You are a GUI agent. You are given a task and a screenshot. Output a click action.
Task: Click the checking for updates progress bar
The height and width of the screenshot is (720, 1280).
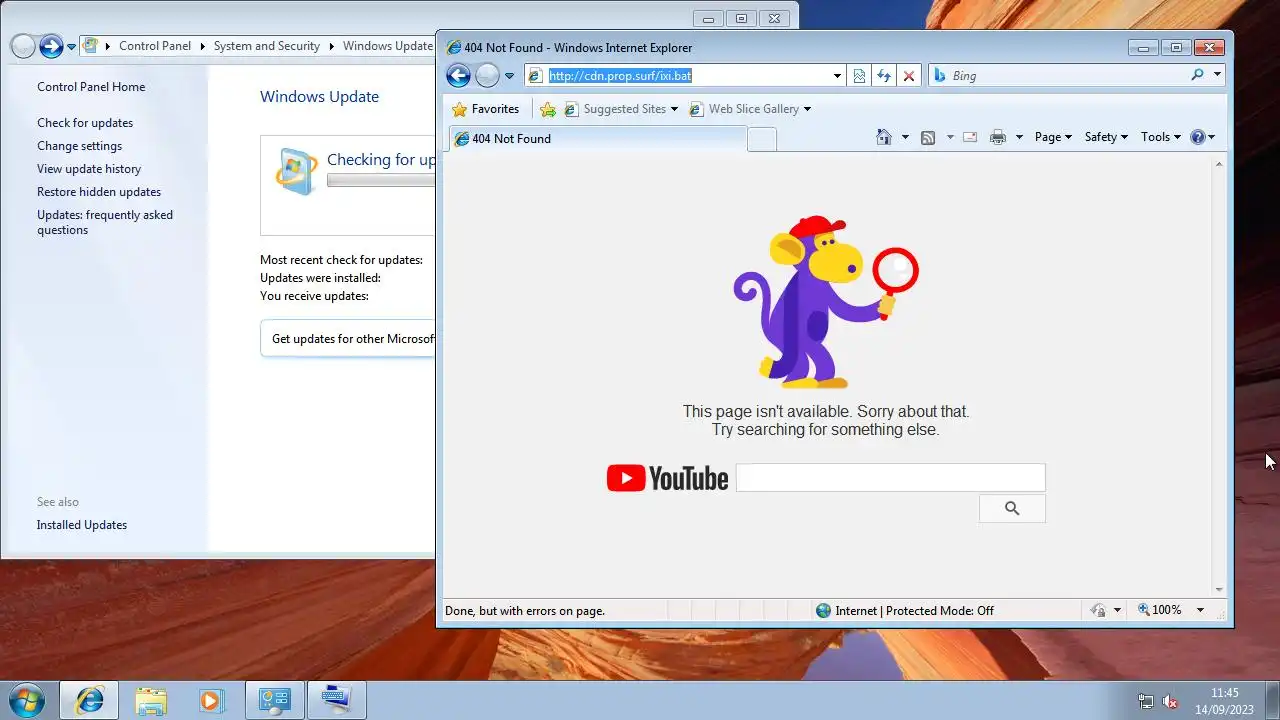(x=381, y=181)
